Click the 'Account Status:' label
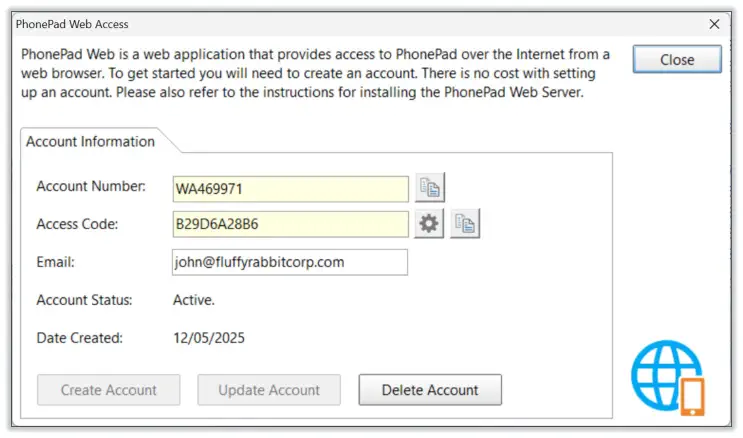Screen dimensions: 743x438 (x=84, y=300)
